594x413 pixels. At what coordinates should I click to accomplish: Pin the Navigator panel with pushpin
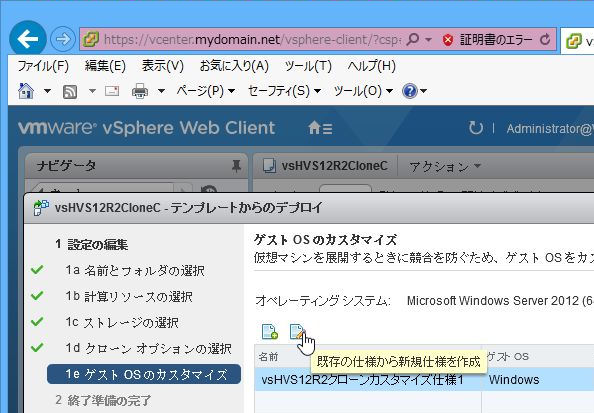tap(236, 166)
